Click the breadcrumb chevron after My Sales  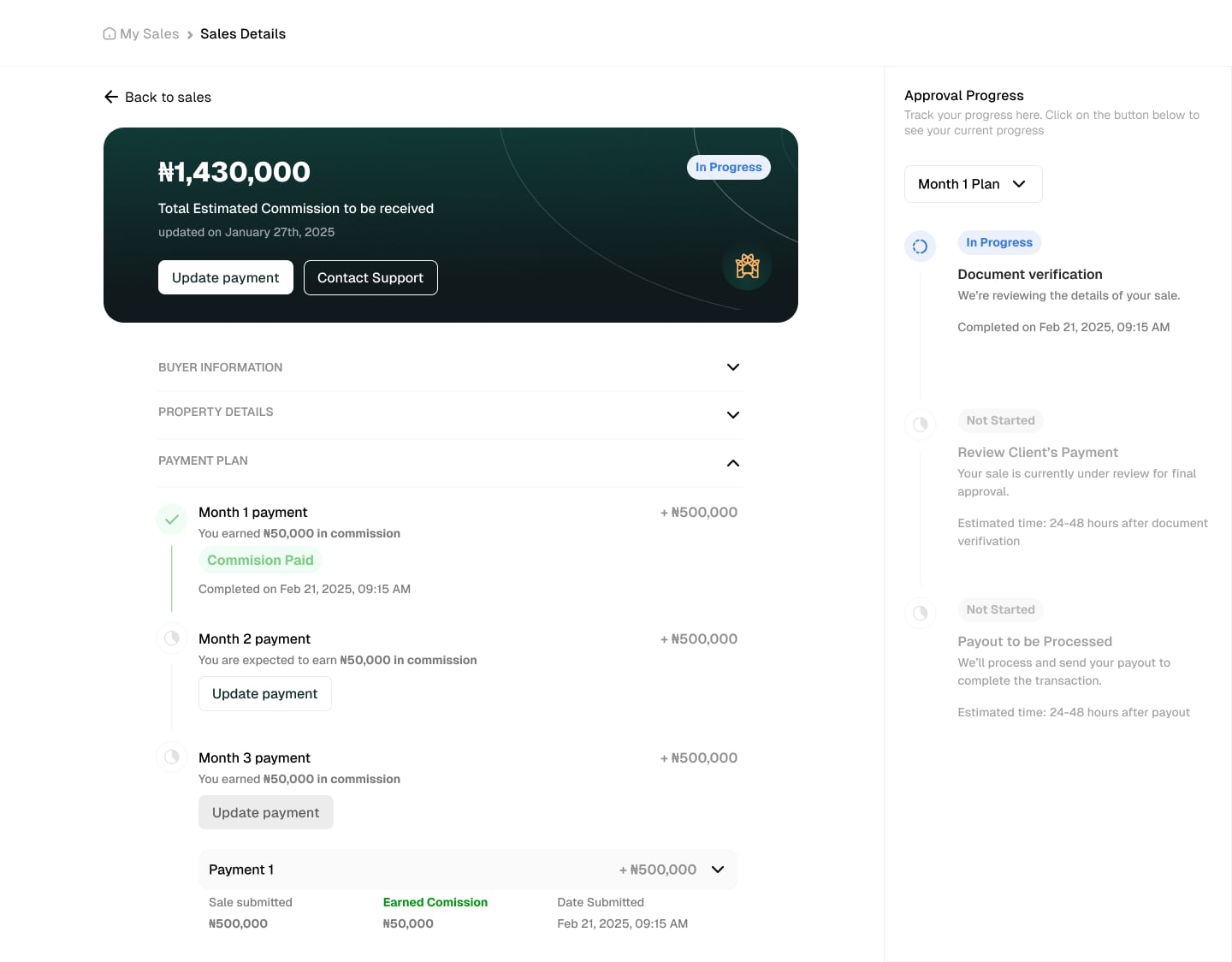tap(190, 35)
